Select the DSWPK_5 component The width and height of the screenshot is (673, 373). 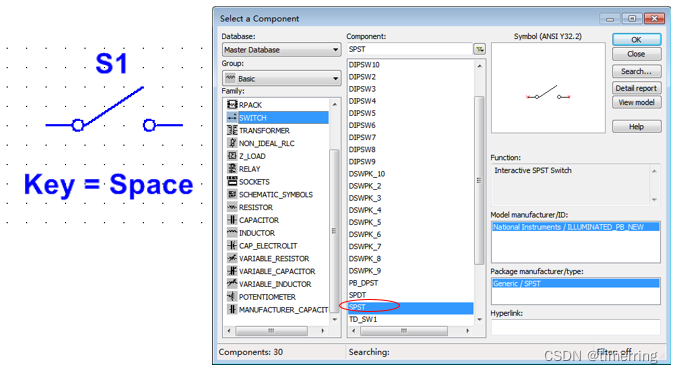tap(365, 222)
